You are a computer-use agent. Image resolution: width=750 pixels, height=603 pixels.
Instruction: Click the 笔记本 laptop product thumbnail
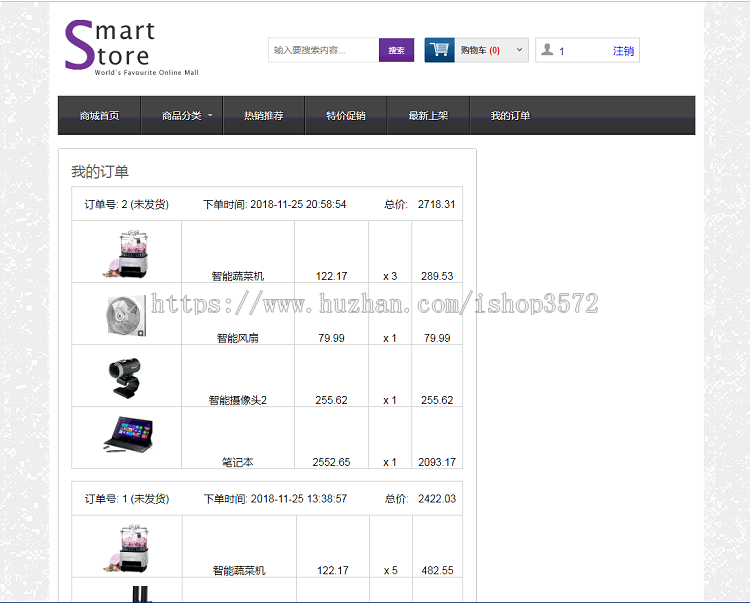(128, 434)
